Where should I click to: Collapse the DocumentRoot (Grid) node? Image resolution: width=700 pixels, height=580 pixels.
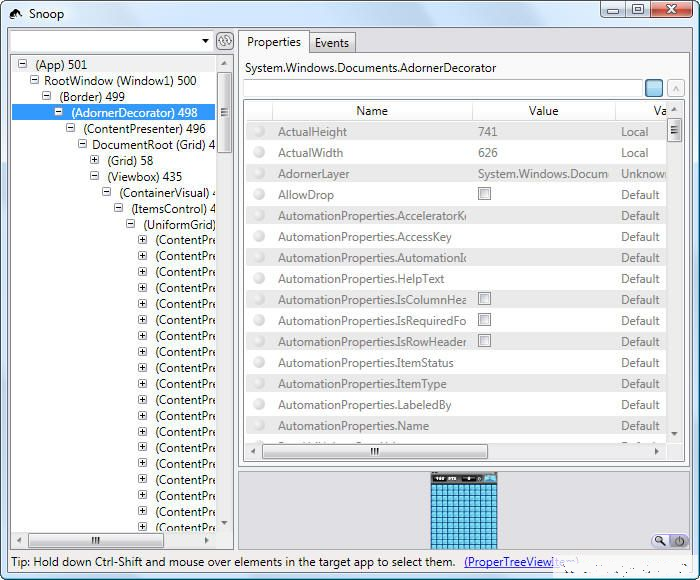pos(83,144)
